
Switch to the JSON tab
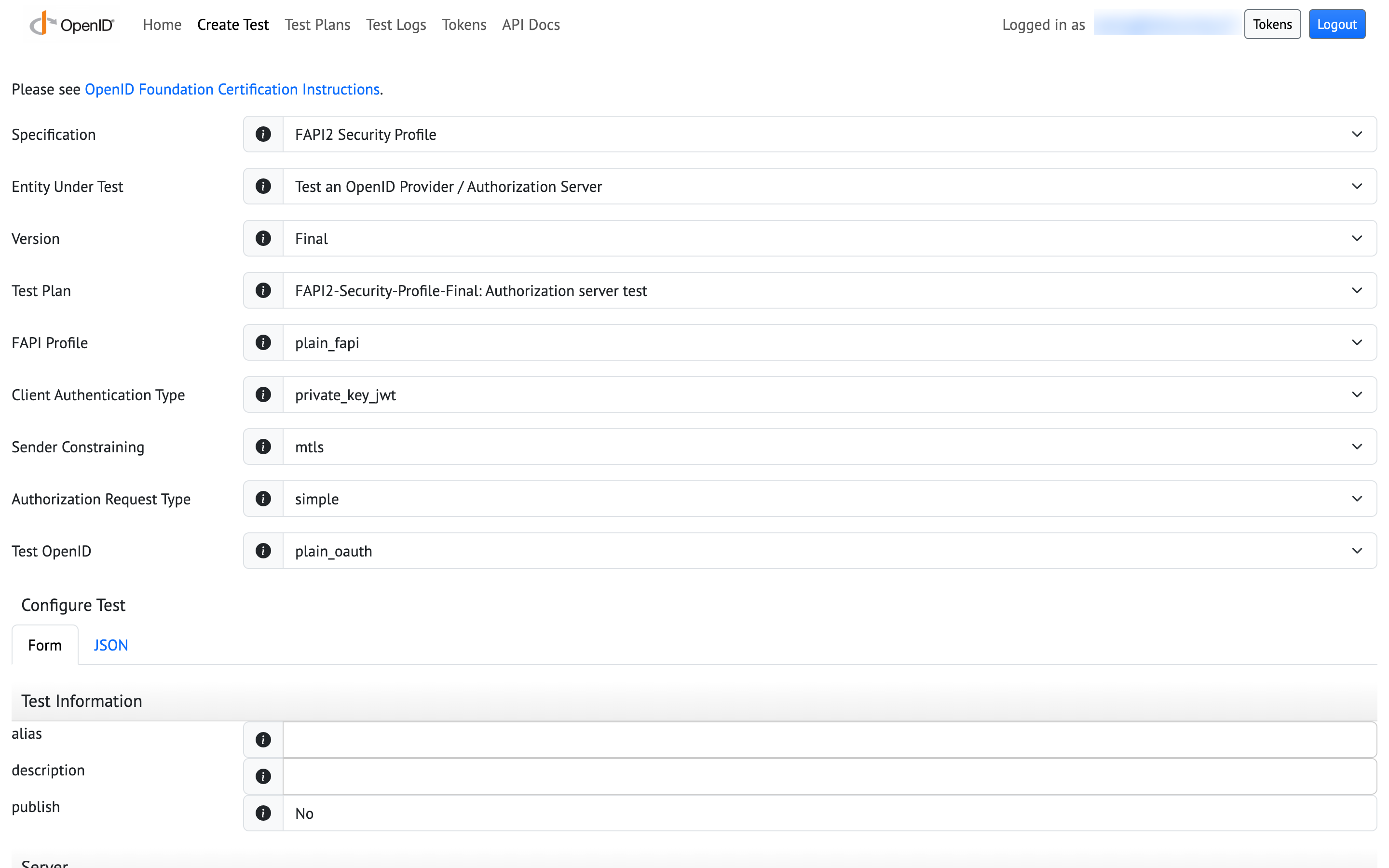[x=111, y=645]
